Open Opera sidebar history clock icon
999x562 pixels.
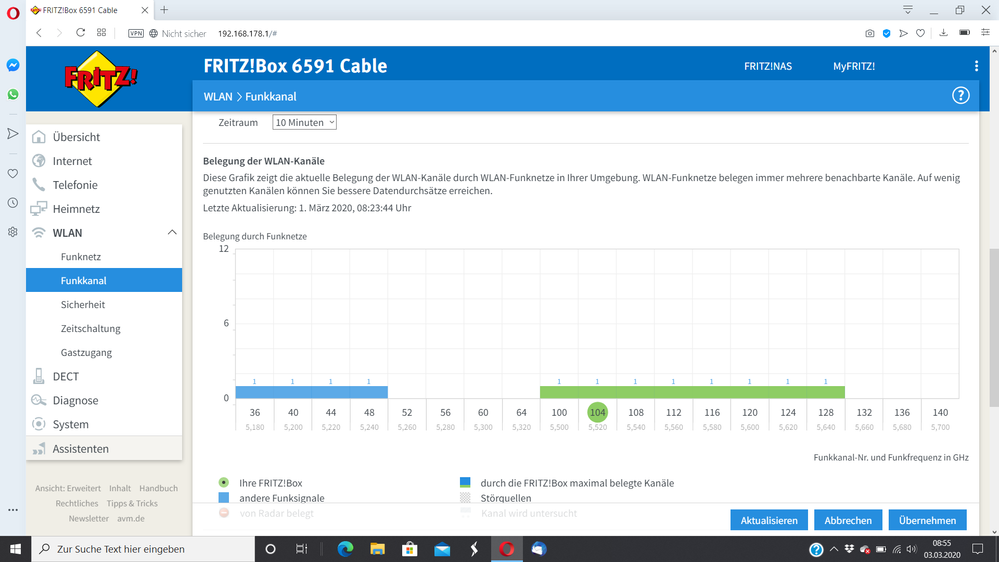point(13,203)
